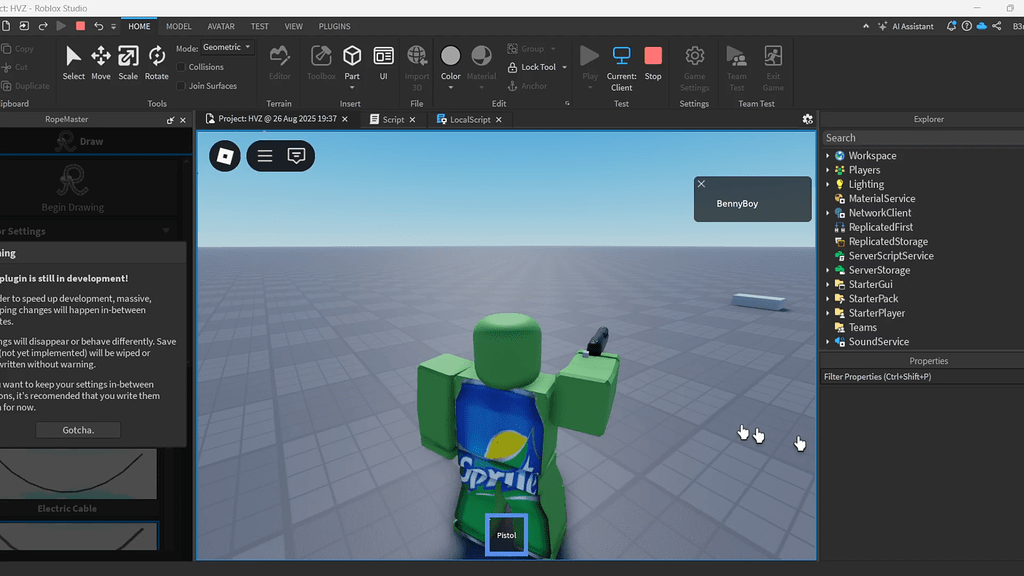Open the Mode: Geometric dropdown

pos(226,46)
